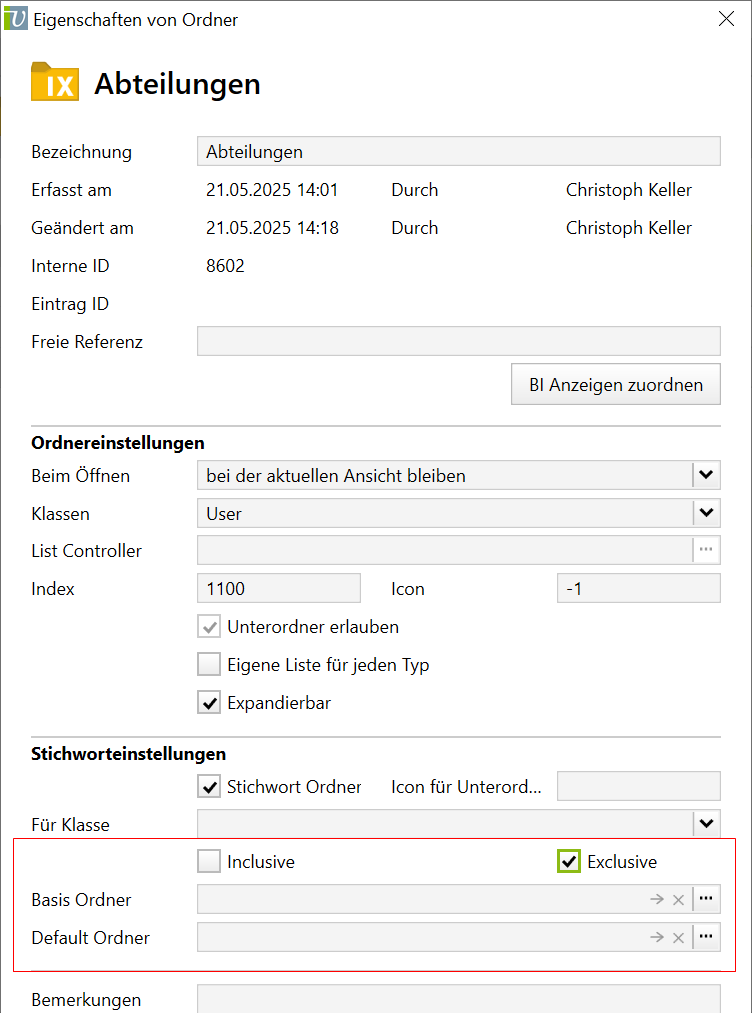This screenshot has height=1013, width=752.
Task: Uncheck the Stichwort Ordner checkbox
Action: coord(209,787)
